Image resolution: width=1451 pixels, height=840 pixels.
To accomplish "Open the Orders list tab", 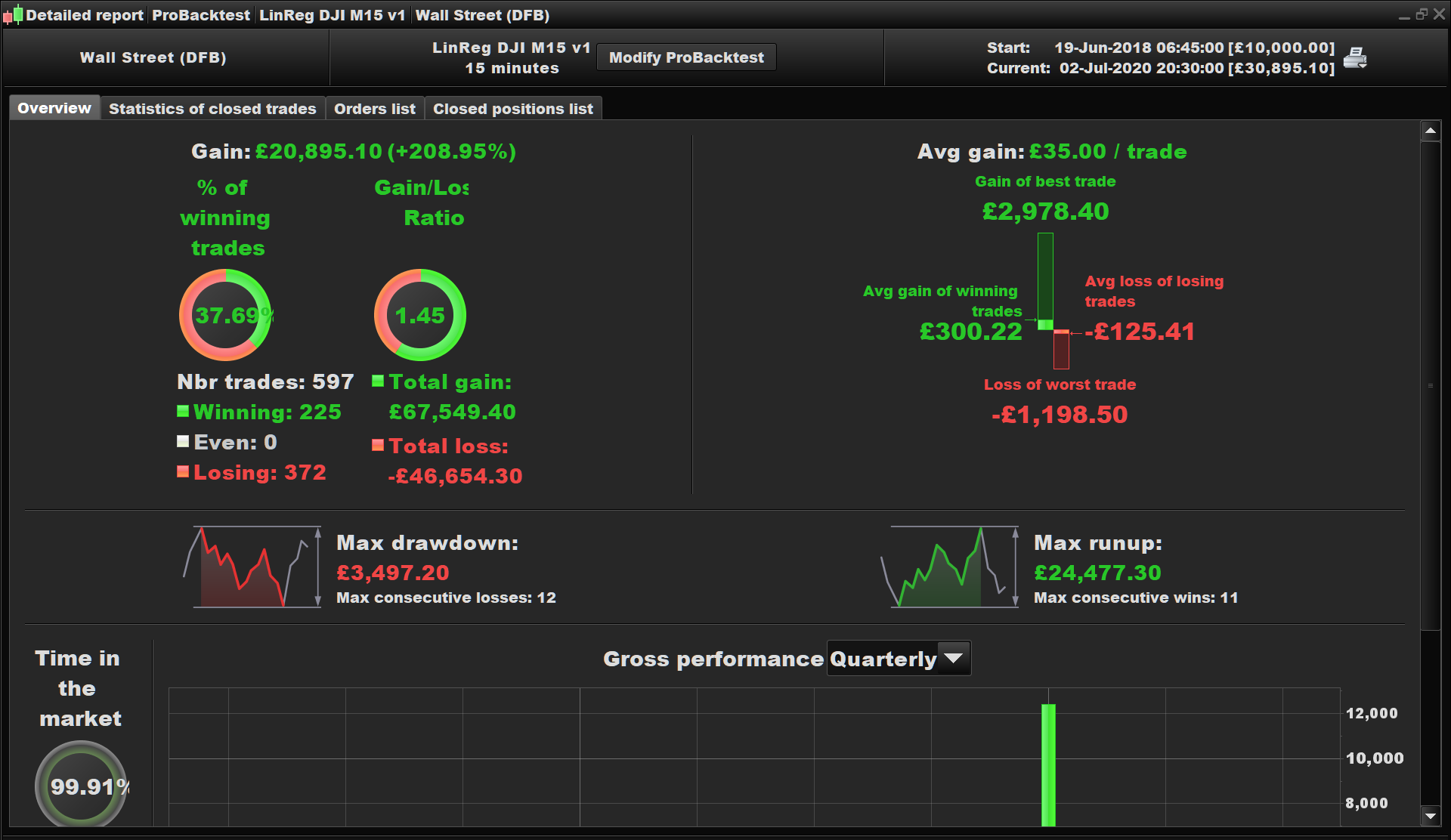I will pyautogui.click(x=375, y=109).
